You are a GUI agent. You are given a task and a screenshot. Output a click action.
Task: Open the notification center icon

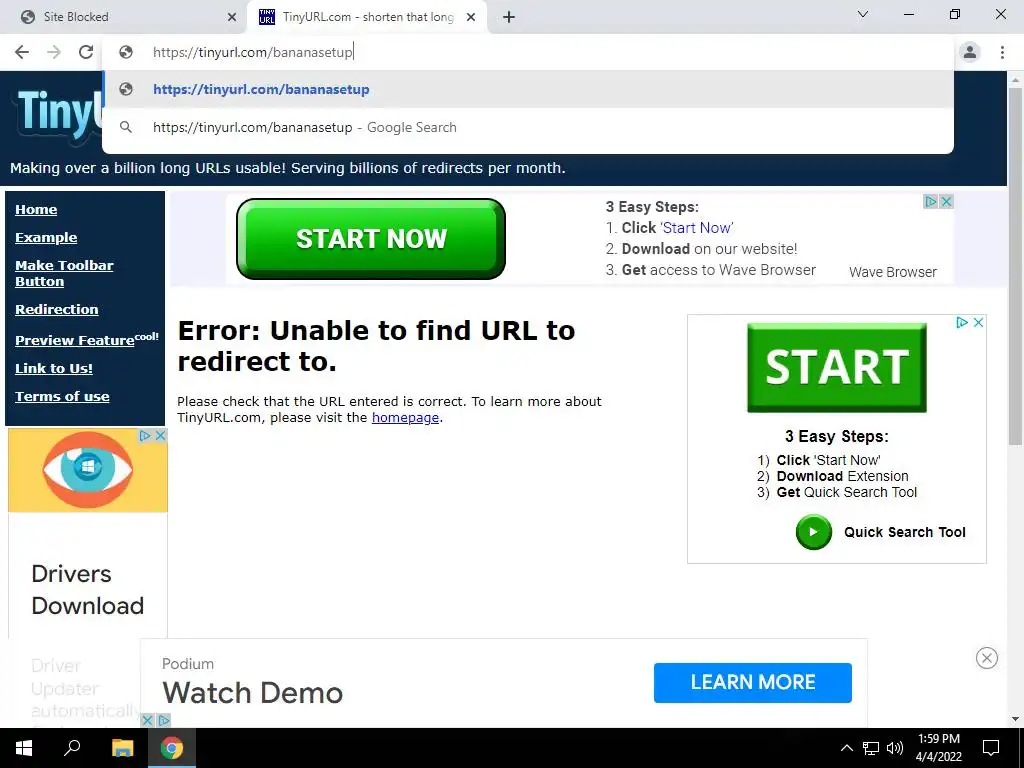point(991,748)
